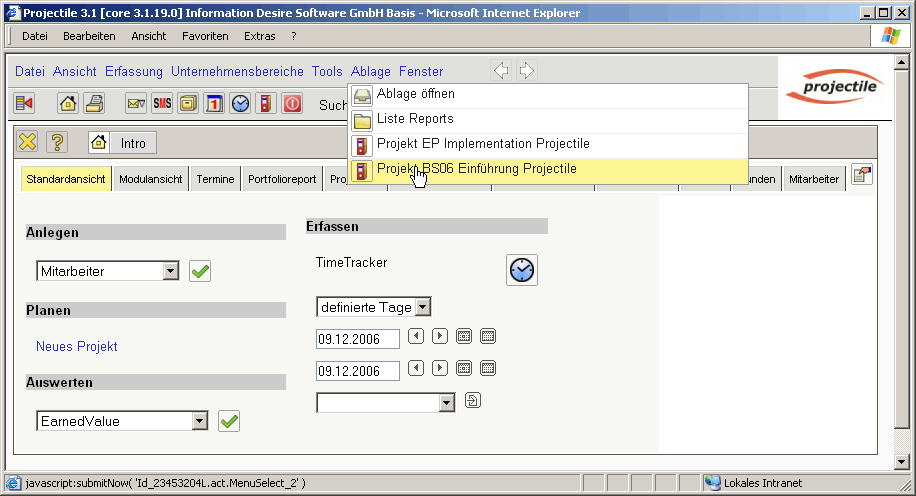Click the navigate back arrow icon
The height and width of the screenshot is (496, 916).
tap(501, 71)
